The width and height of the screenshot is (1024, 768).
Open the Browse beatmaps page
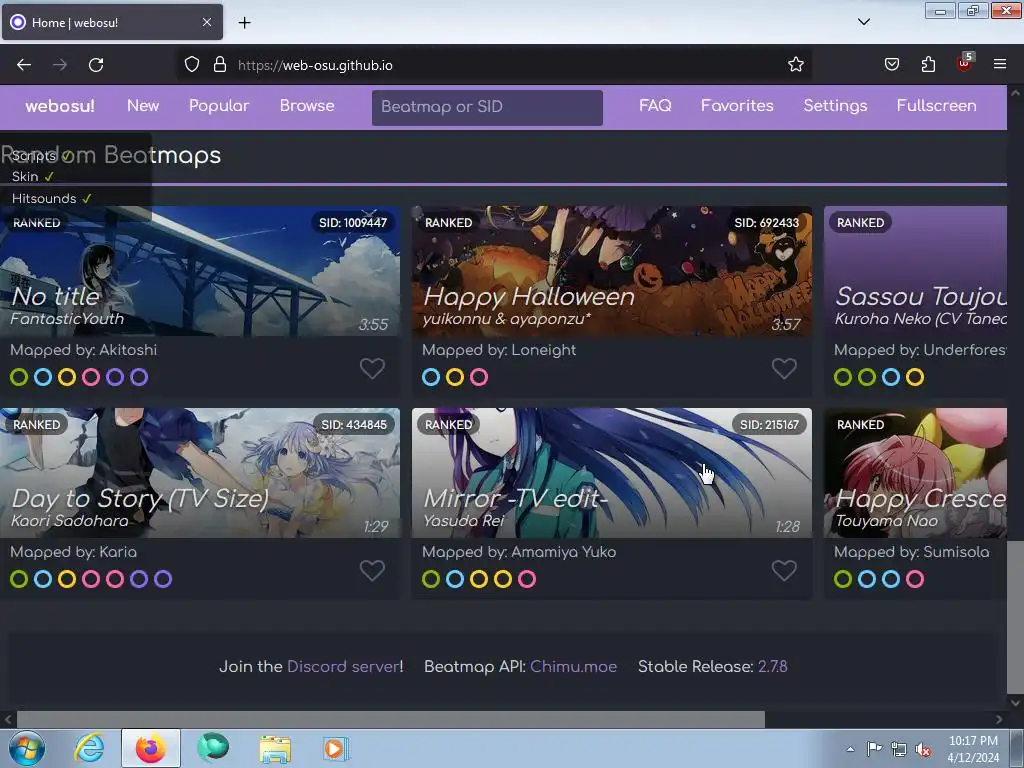pyautogui.click(x=307, y=106)
